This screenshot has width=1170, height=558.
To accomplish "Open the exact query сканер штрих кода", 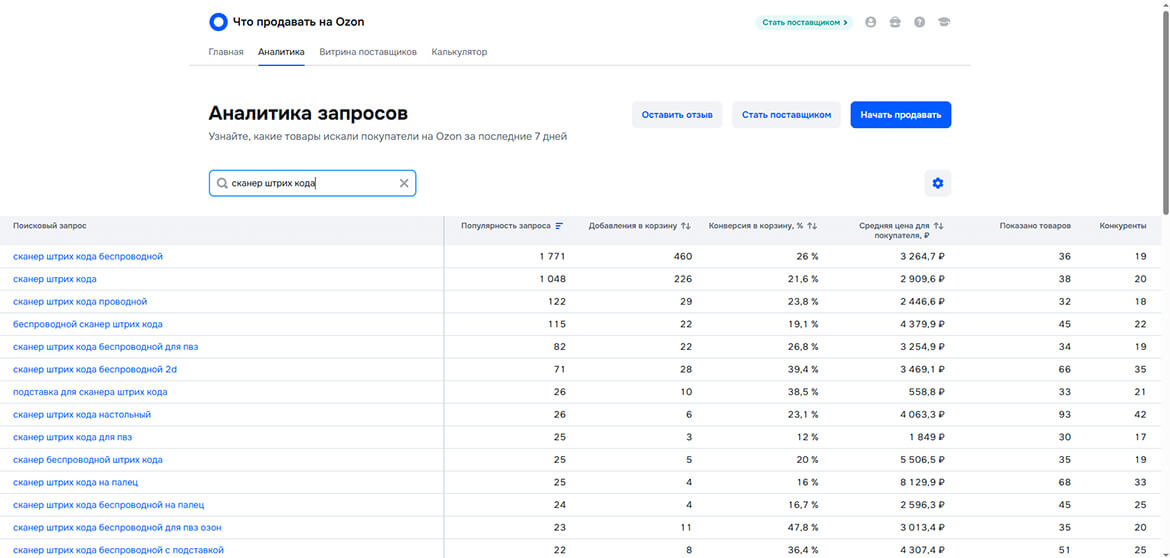I will tap(54, 279).
